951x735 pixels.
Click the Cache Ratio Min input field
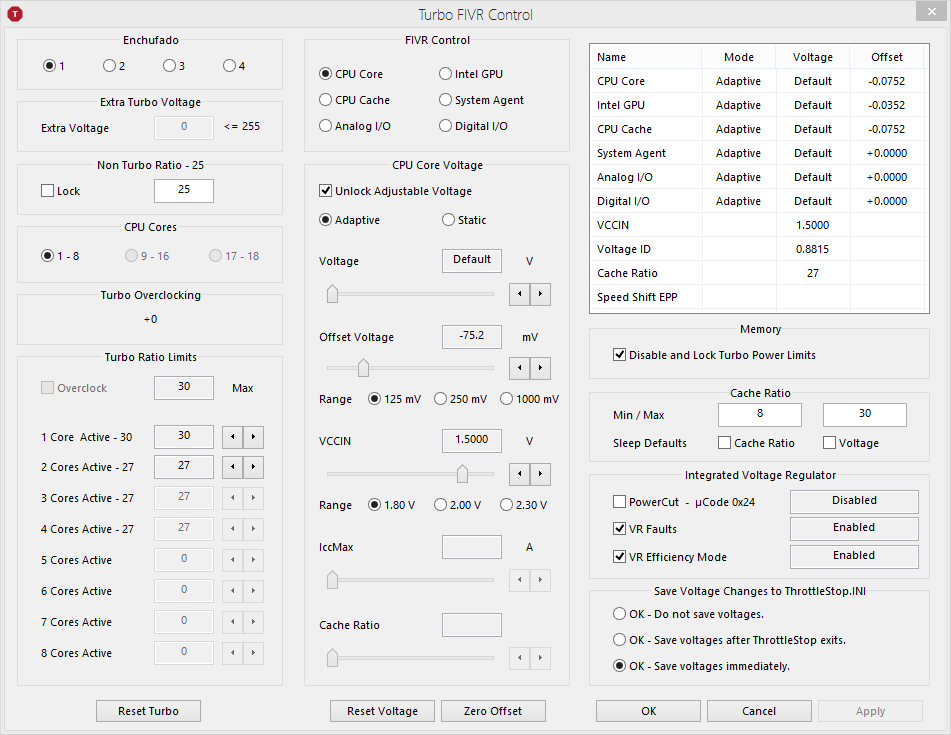(759, 414)
